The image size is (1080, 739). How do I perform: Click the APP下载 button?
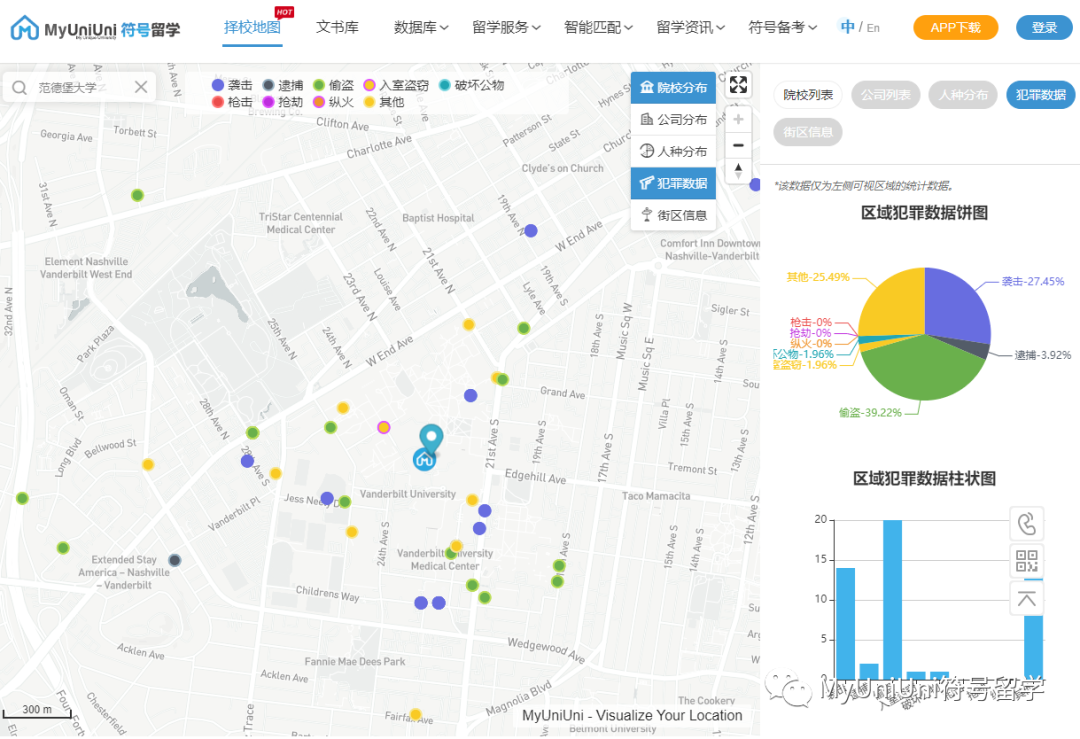(954, 27)
